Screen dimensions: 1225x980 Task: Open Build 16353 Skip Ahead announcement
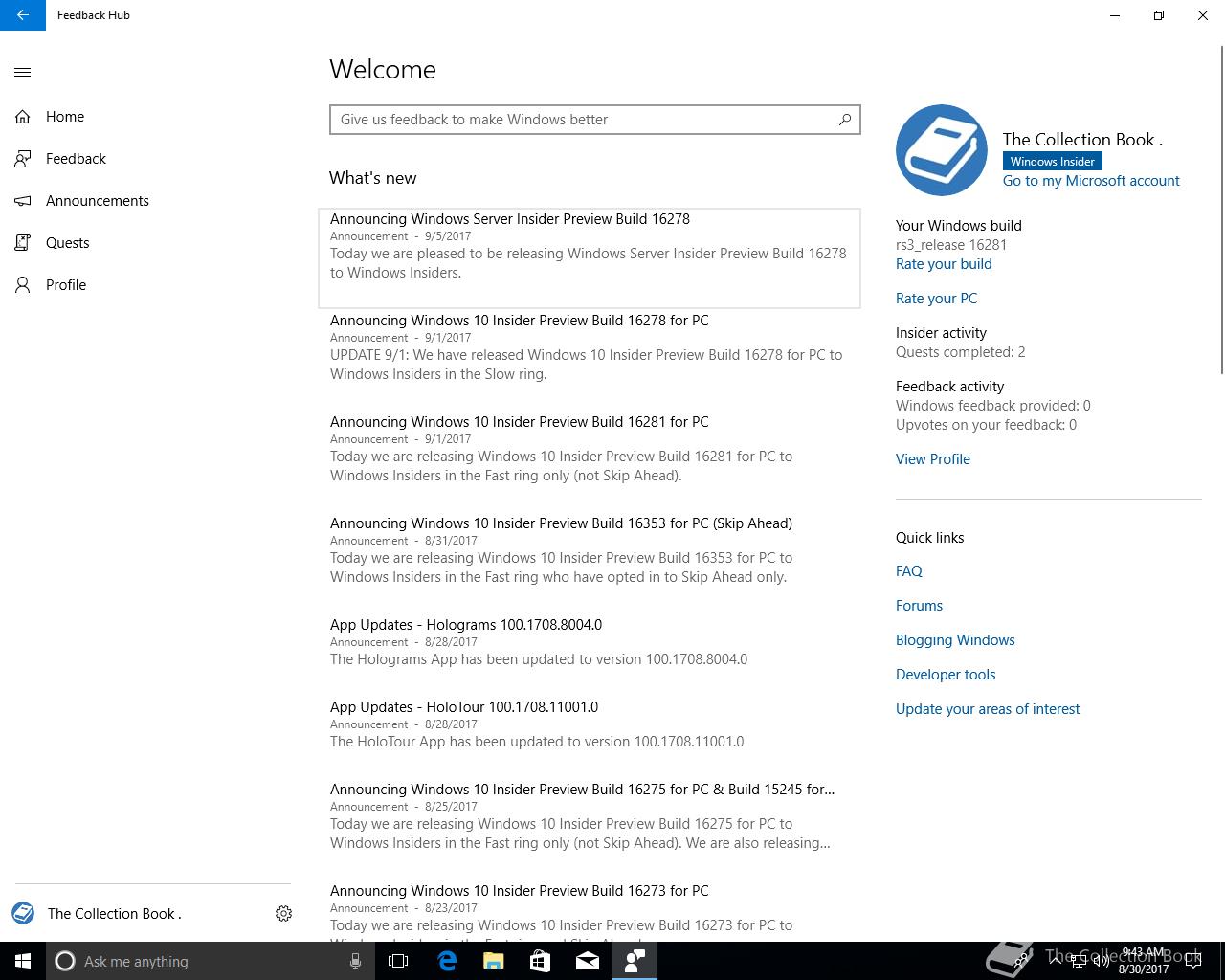[590, 549]
